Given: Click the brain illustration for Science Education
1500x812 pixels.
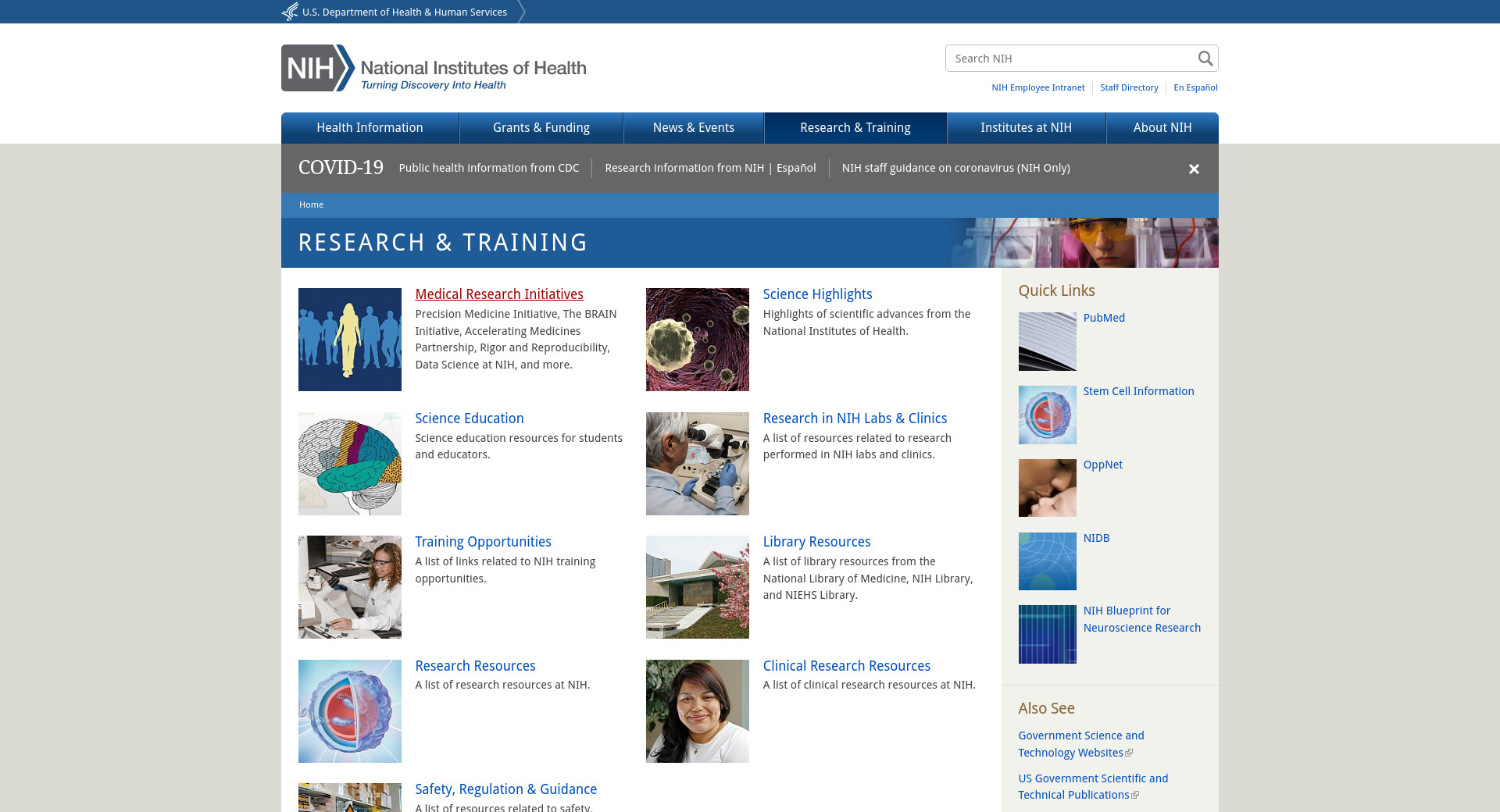Looking at the screenshot, I should 349,464.
